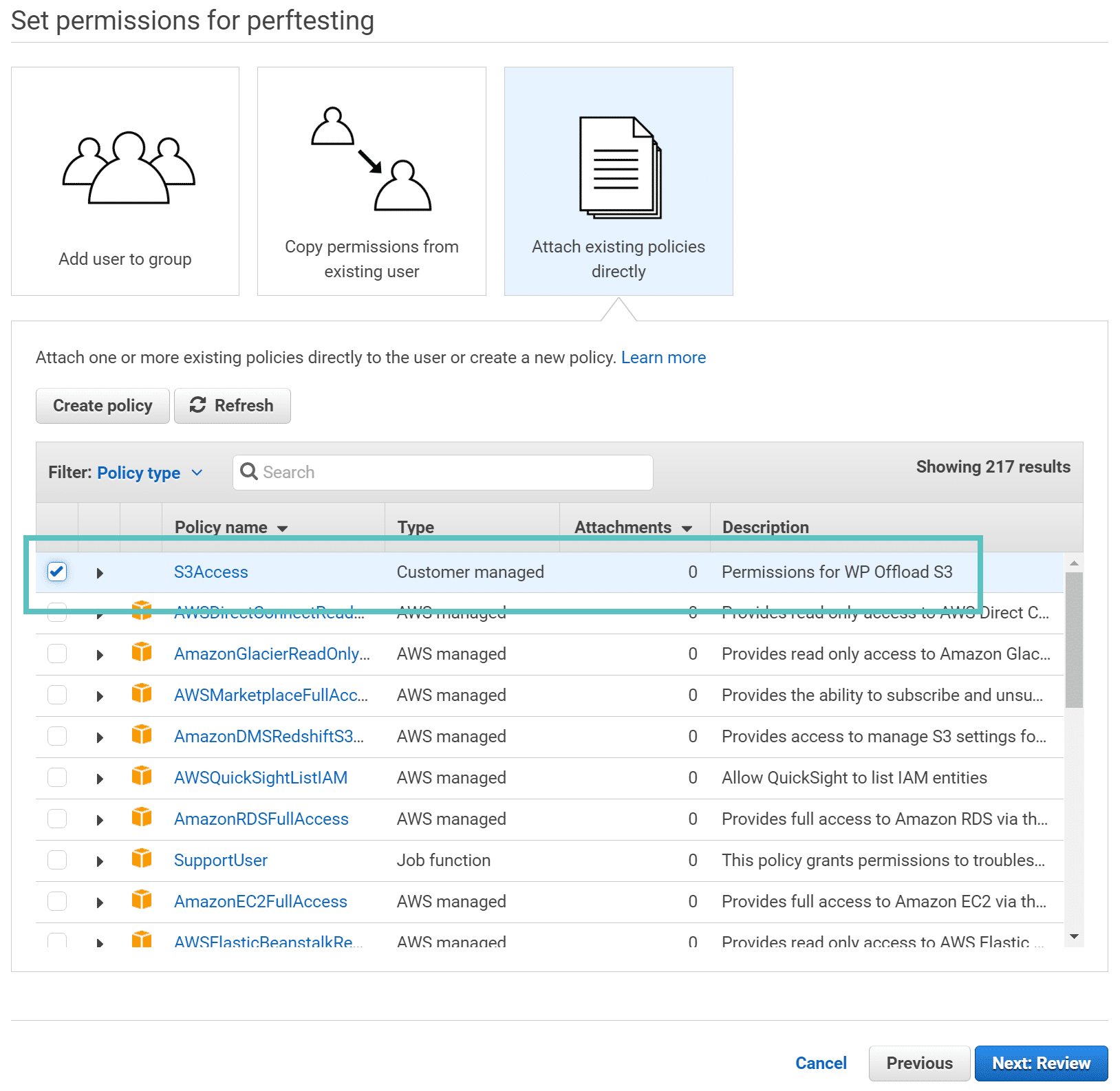This screenshot has width=1120, height=1091.
Task: Click the Create policy button
Action: (103, 405)
